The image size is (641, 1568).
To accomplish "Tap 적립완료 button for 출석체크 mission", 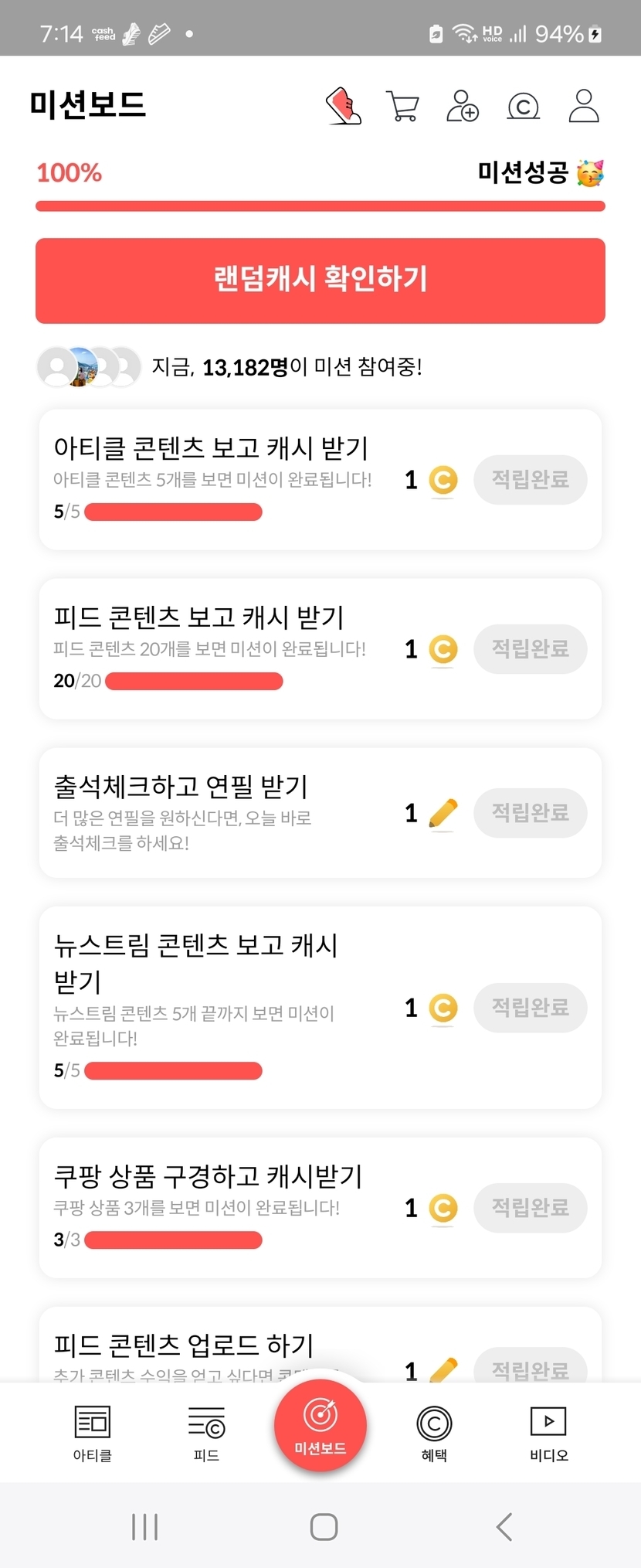I will point(531,813).
